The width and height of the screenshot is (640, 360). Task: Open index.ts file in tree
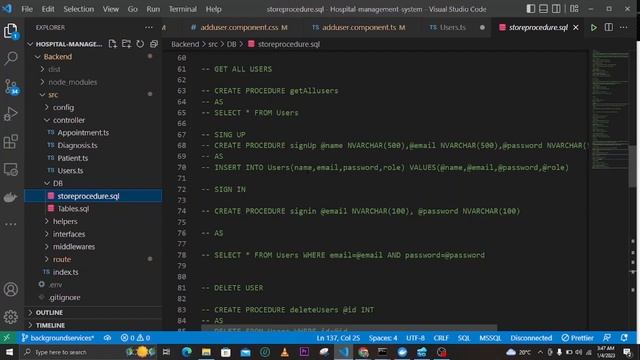coord(65,272)
